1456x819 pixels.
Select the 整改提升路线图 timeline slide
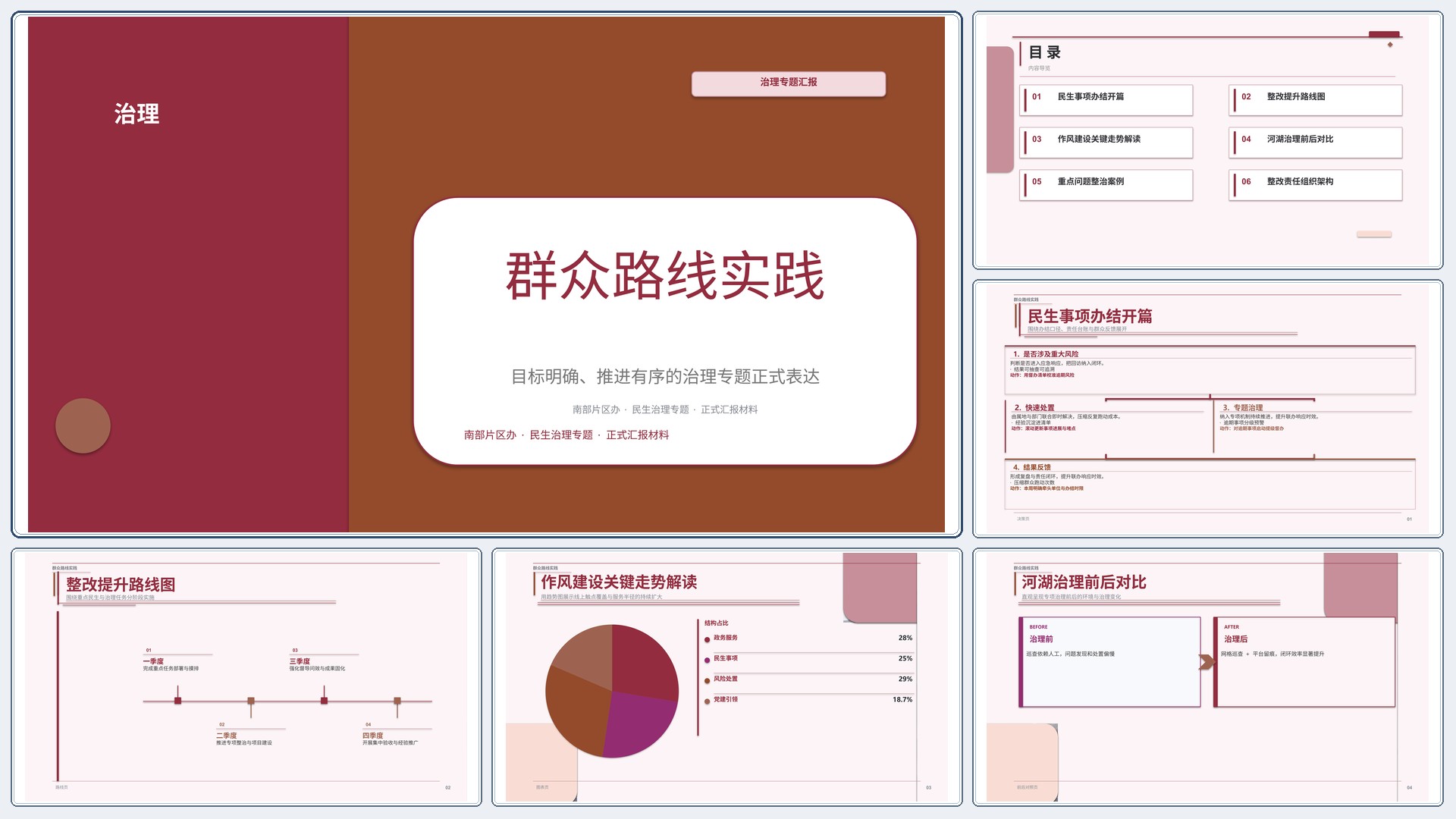point(246,677)
